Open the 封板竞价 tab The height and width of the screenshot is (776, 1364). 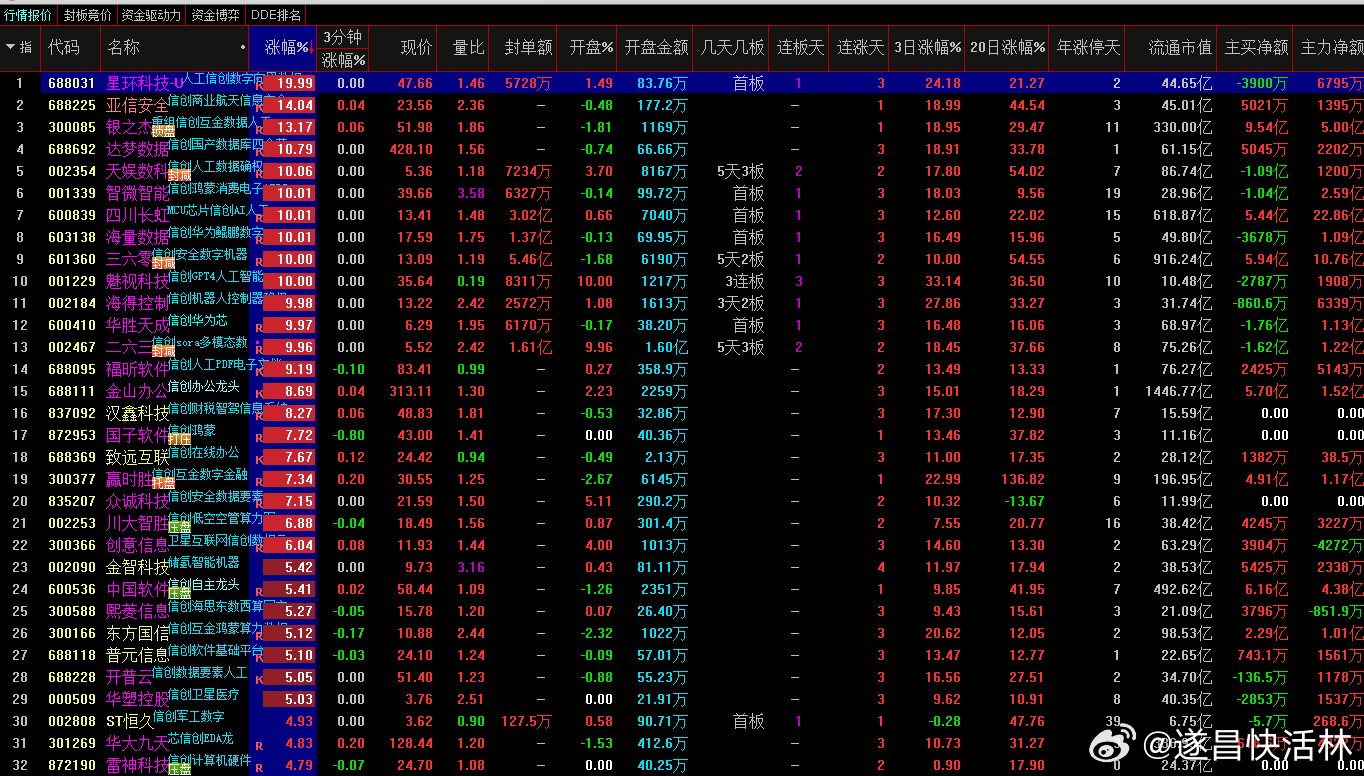click(88, 15)
